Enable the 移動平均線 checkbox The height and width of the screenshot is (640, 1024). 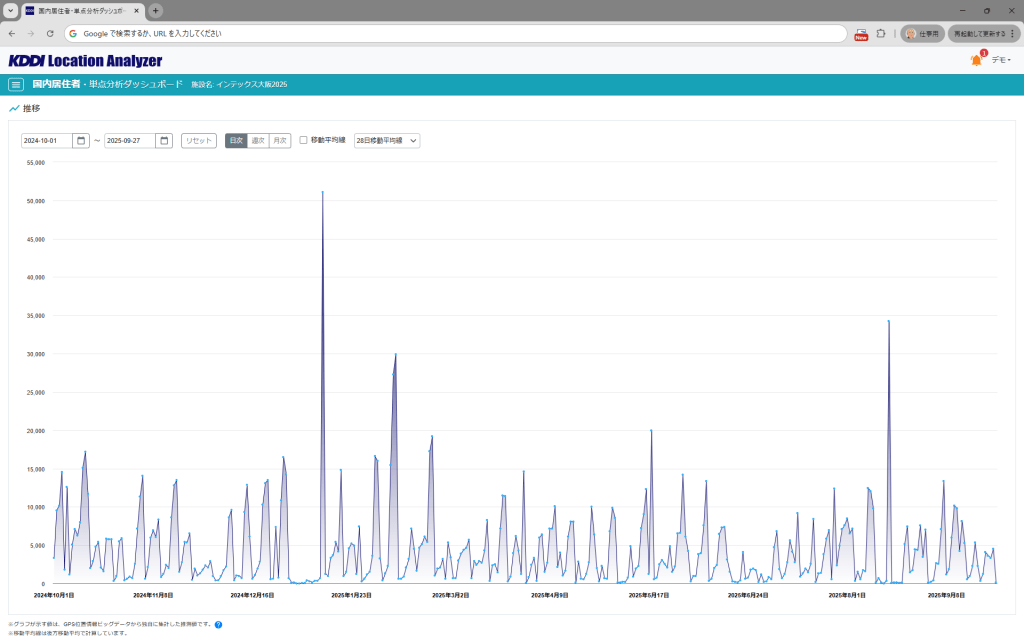(x=304, y=141)
